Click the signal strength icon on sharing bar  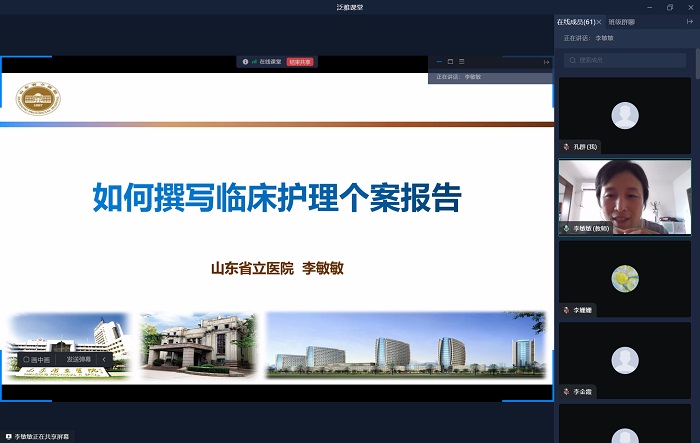point(254,62)
